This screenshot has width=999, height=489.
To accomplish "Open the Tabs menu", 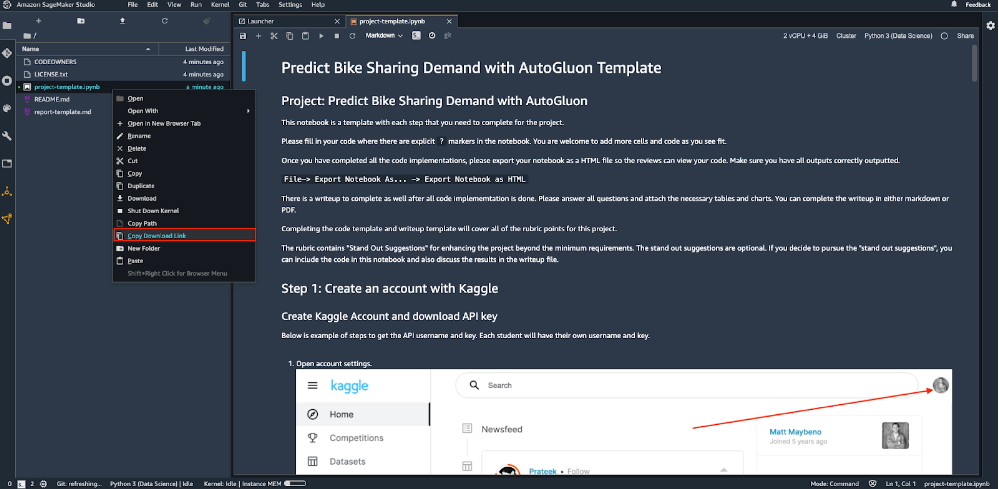I will pos(262,4).
